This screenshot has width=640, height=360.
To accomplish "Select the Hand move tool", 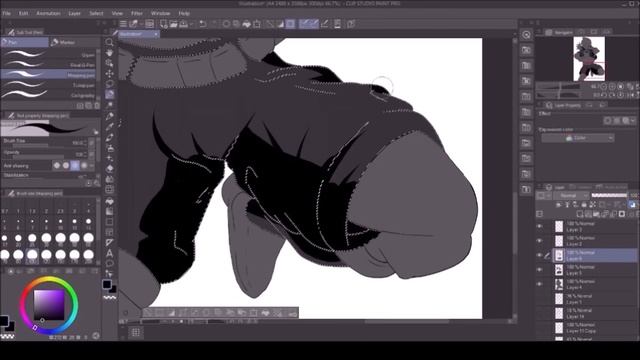I will [109, 53].
